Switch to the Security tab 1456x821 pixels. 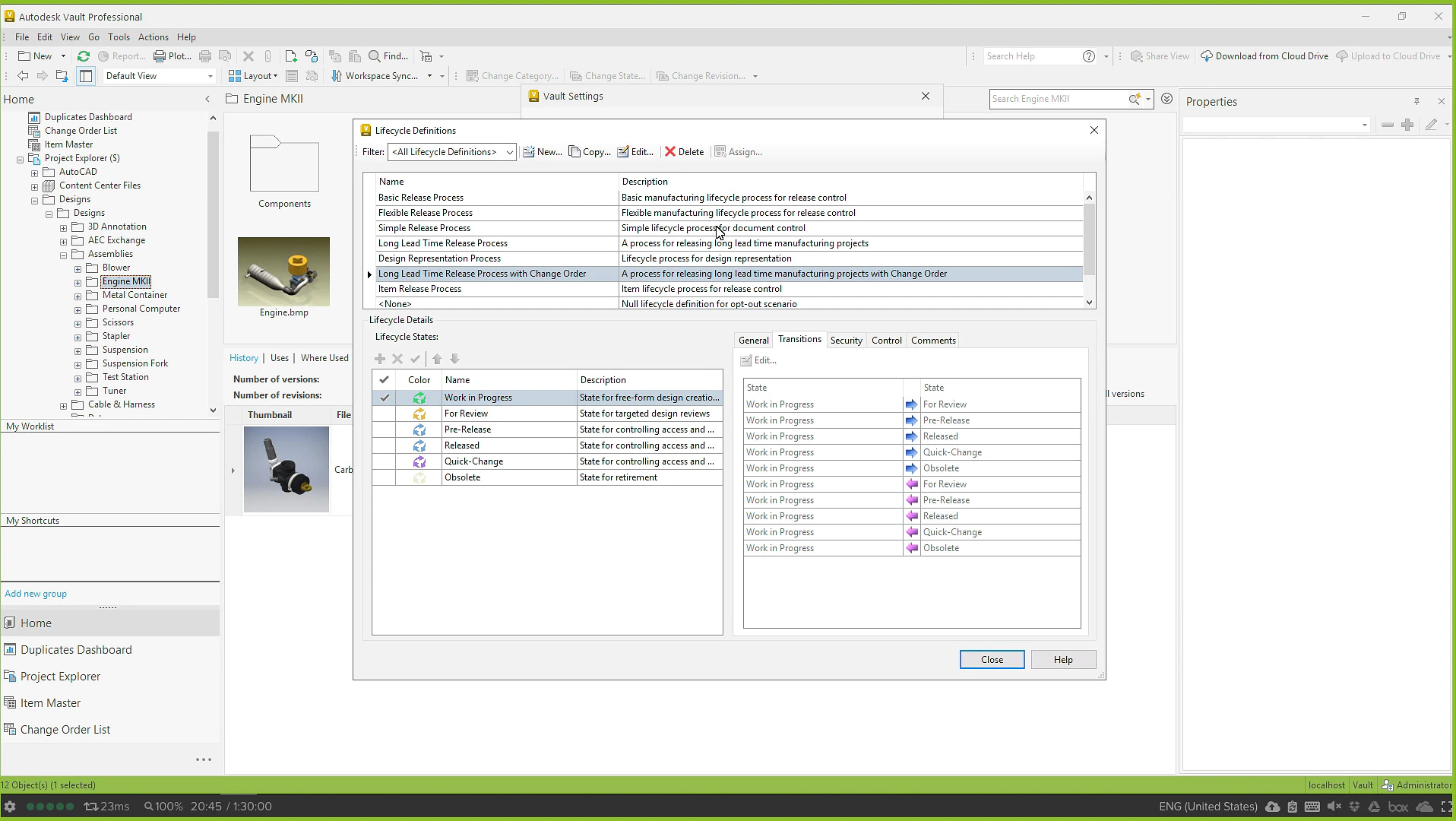coord(846,341)
